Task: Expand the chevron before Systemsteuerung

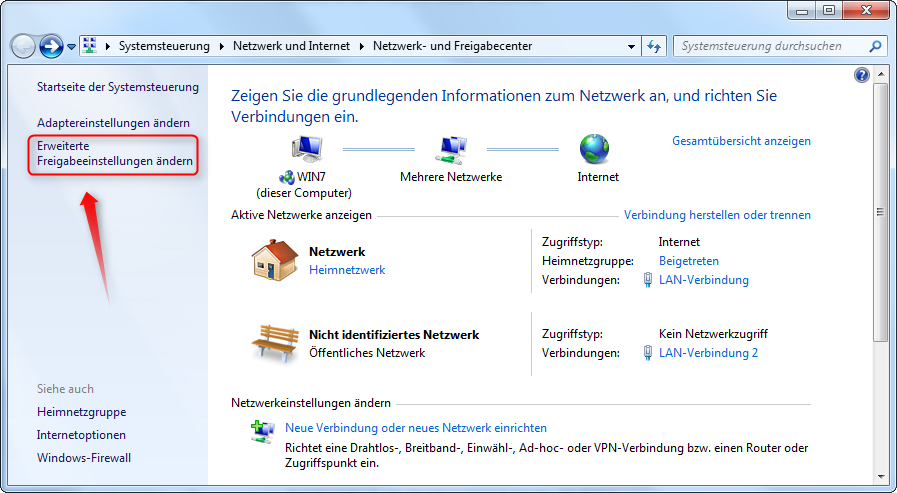Action: (107, 46)
